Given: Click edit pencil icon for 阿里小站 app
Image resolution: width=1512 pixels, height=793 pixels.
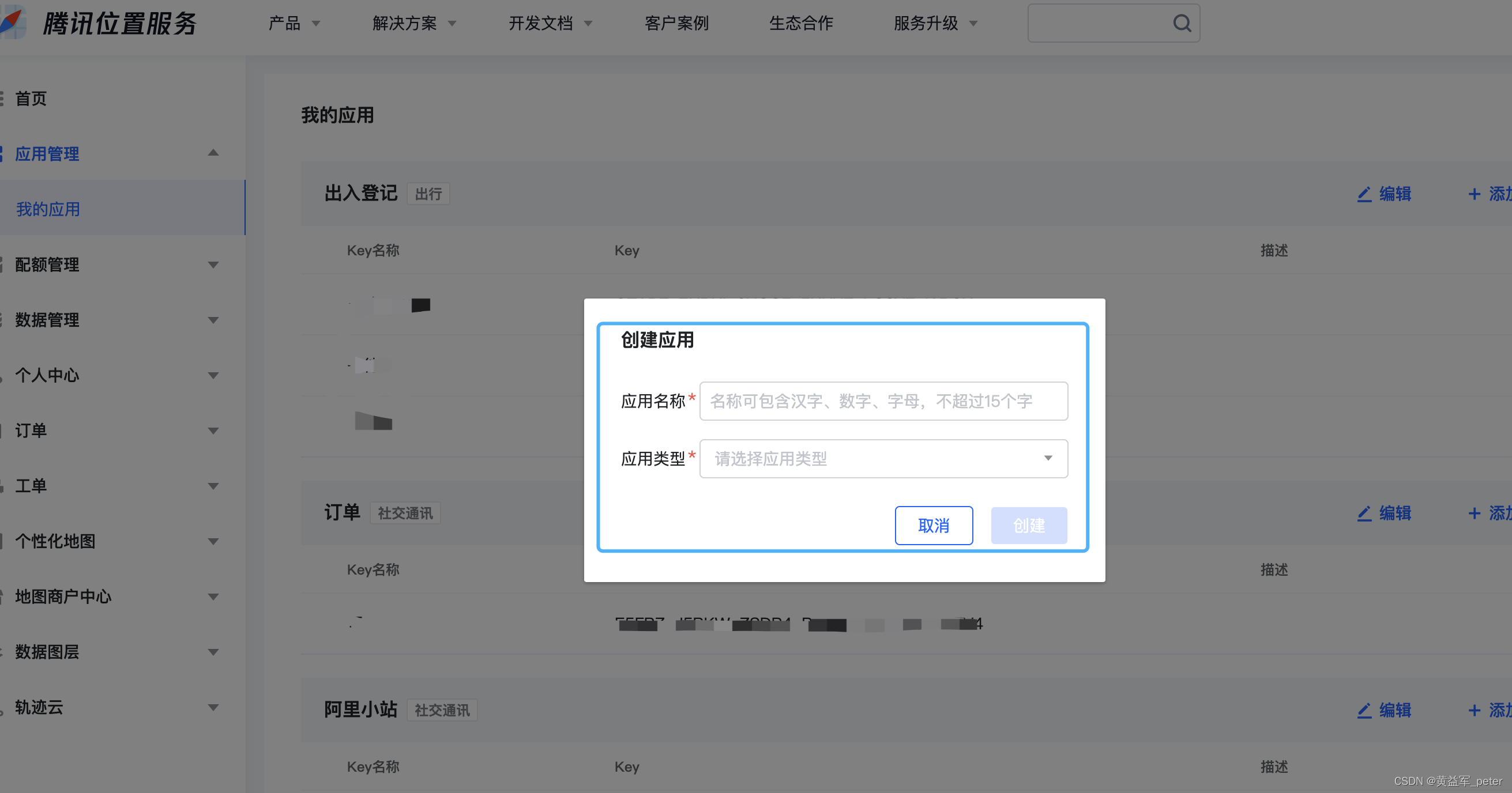Looking at the screenshot, I should click(1364, 710).
